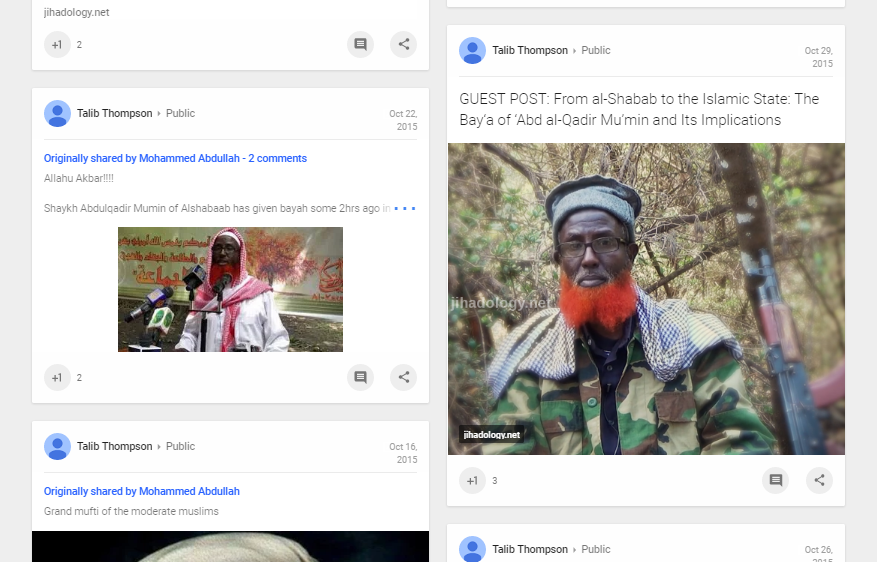Select 'Grand mufti of the moderate muslims' text

131,511
